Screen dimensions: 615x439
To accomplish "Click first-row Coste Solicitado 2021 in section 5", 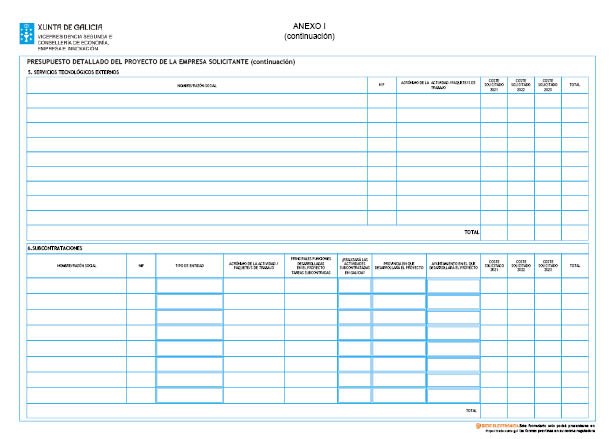I will 494,100.
